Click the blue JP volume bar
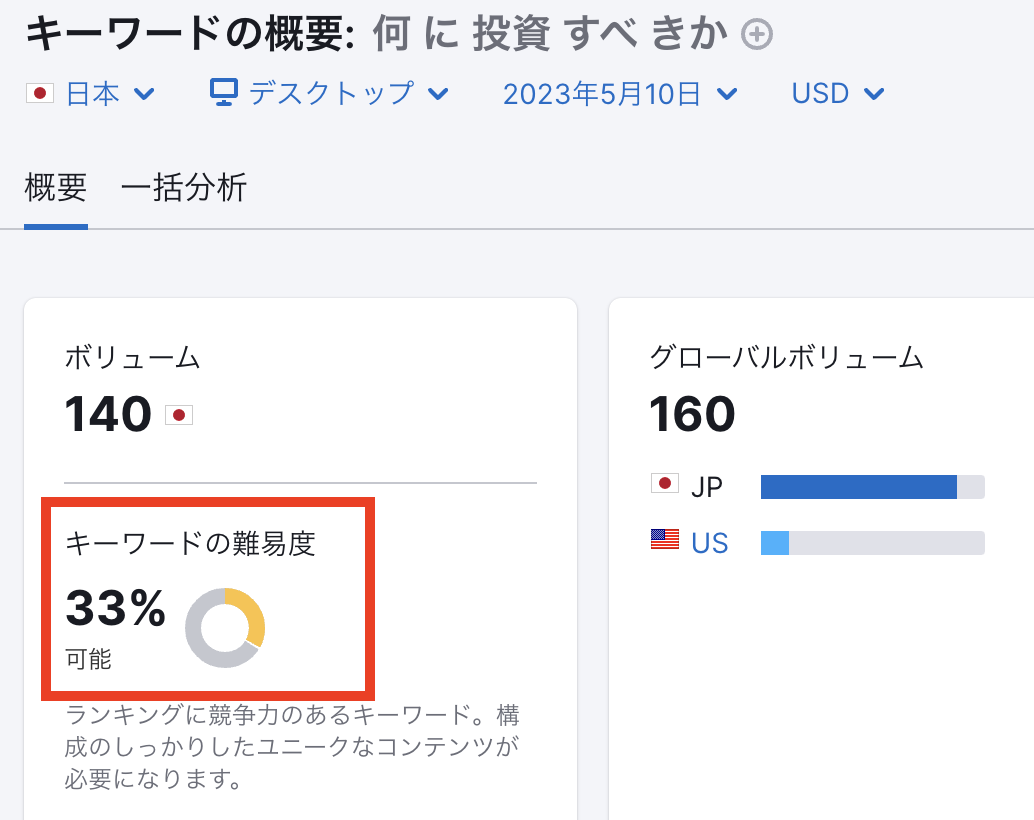This screenshot has height=820, width=1034. point(859,487)
